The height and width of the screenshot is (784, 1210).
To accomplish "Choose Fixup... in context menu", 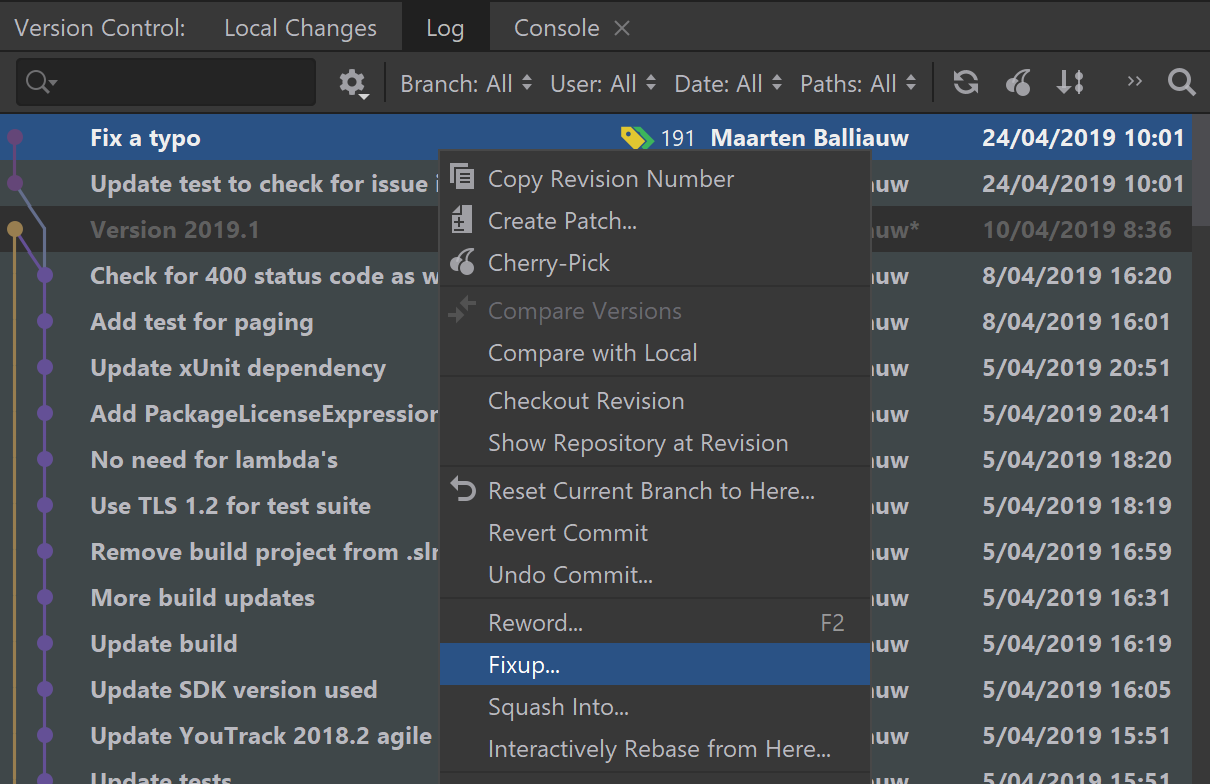I will (x=524, y=665).
